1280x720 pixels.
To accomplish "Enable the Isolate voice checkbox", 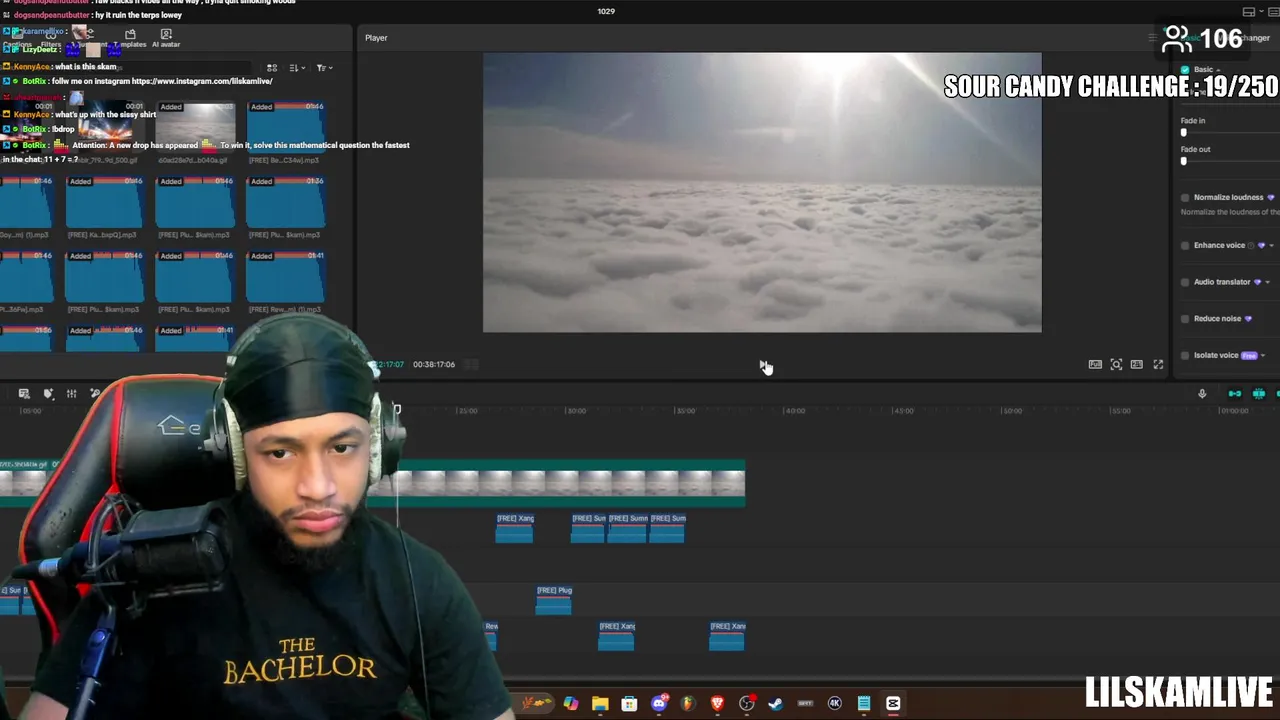I will coord(1186,355).
